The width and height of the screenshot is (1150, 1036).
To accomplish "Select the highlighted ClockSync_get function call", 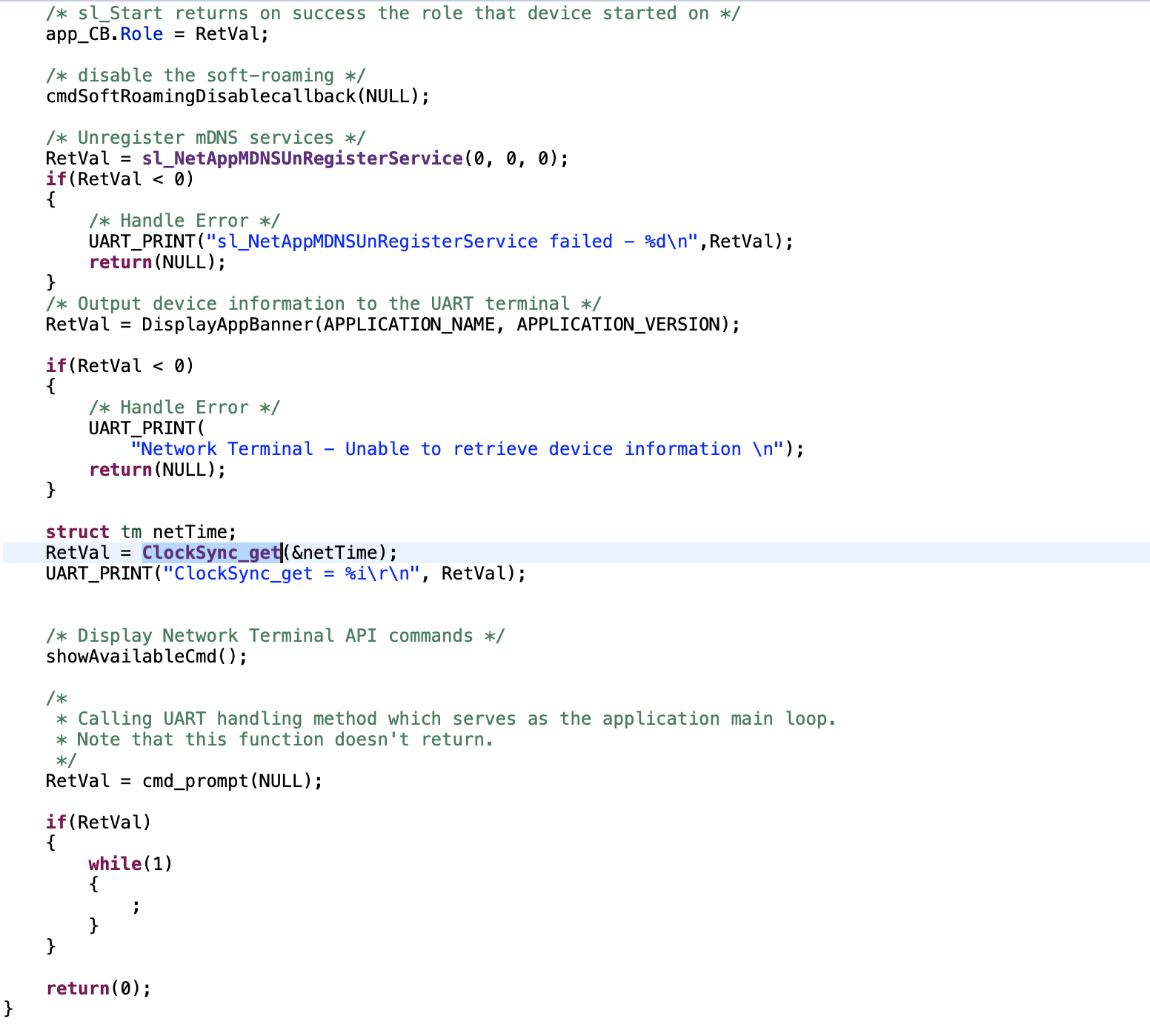I will click(x=210, y=552).
